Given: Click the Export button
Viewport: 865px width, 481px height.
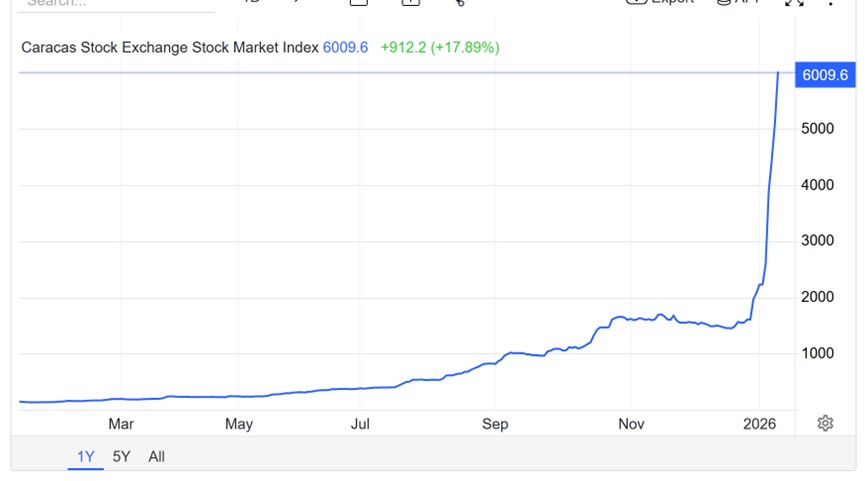Looking at the screenshot, I should [x=660, y=3].
